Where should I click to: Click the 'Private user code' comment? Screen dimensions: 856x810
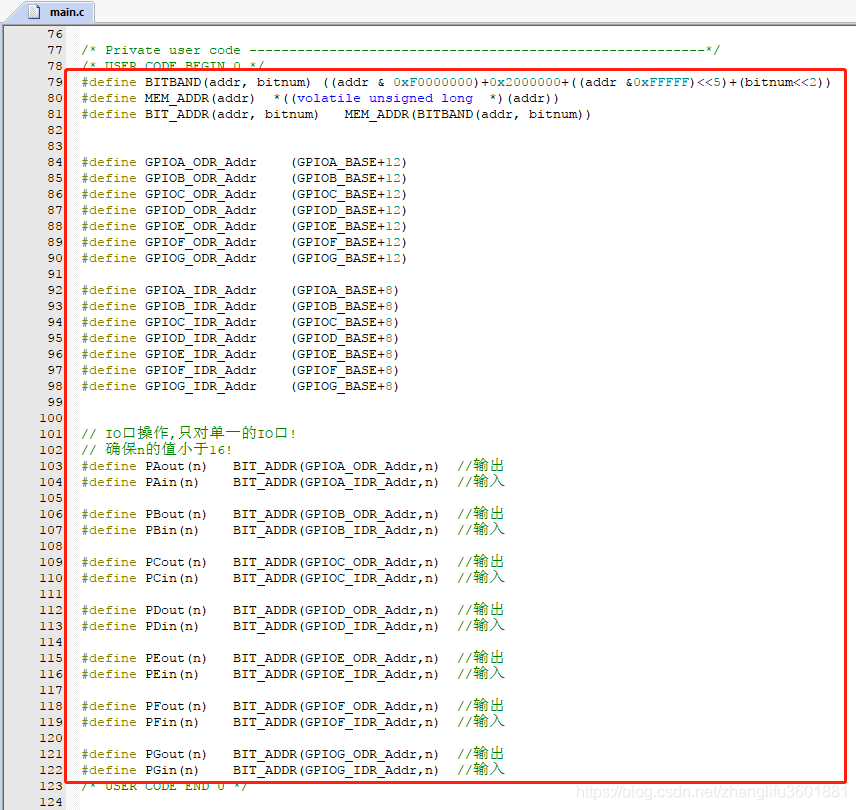[168, 50]
